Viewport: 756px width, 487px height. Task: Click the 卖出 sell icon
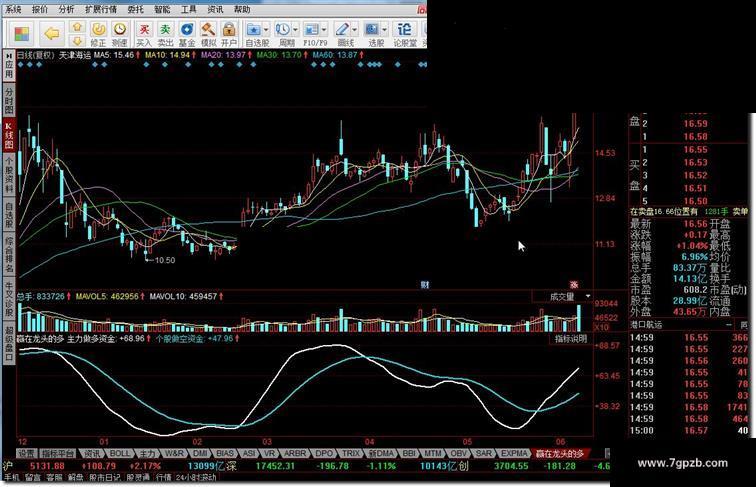pos(165,29)
